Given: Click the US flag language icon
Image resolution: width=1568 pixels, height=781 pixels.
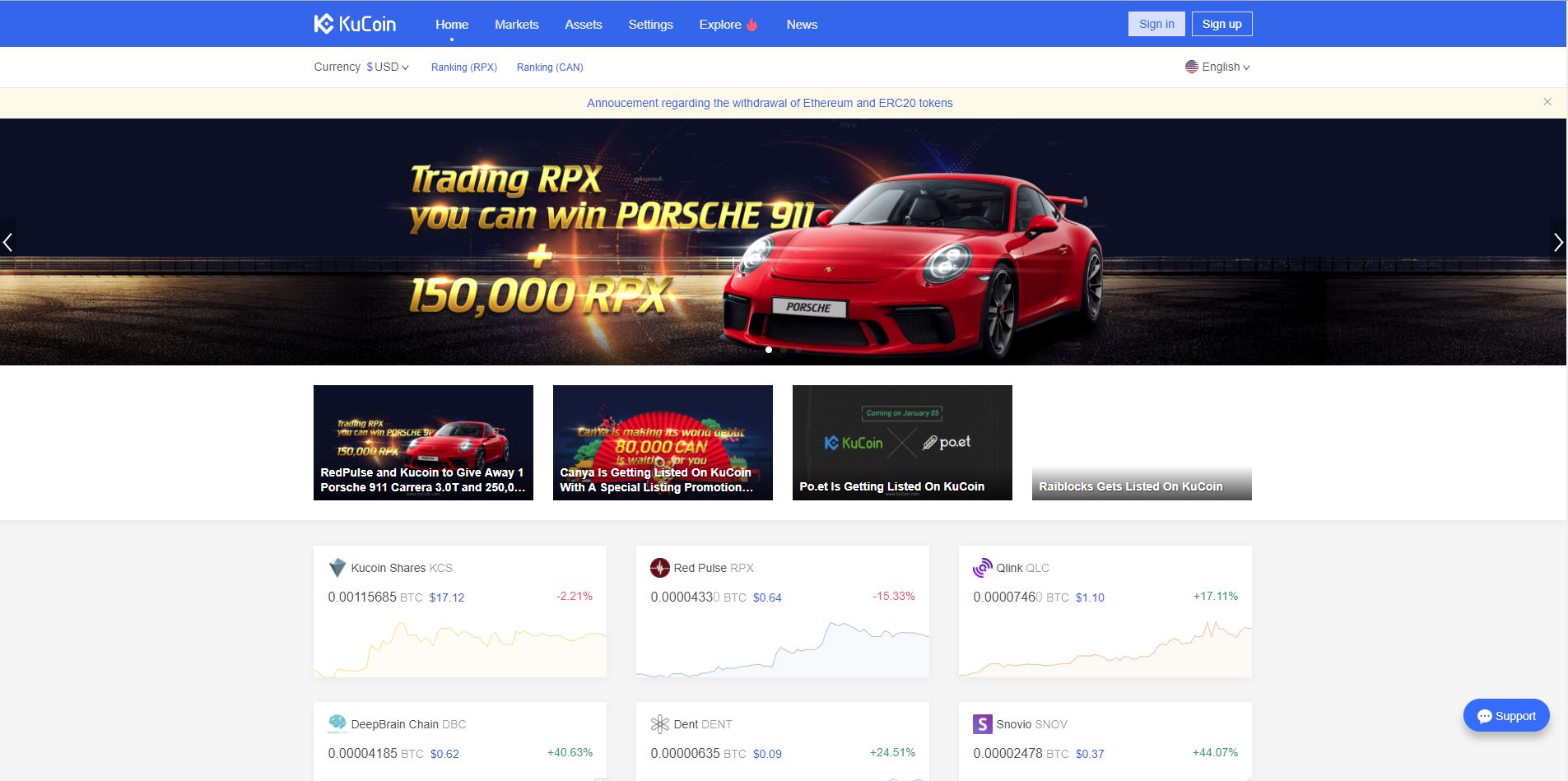Looking at the screenshot, I should tap(1191, 67).
